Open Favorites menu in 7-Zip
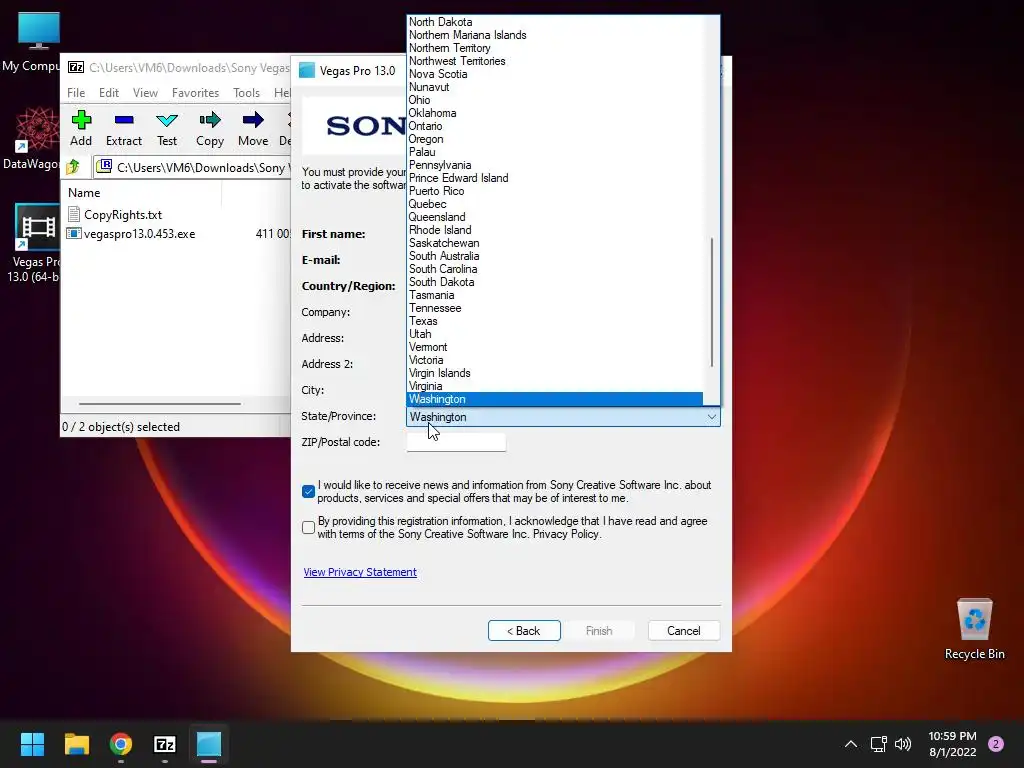The height and width of the screenshot is (768, 1024). (x=195, y=93)
